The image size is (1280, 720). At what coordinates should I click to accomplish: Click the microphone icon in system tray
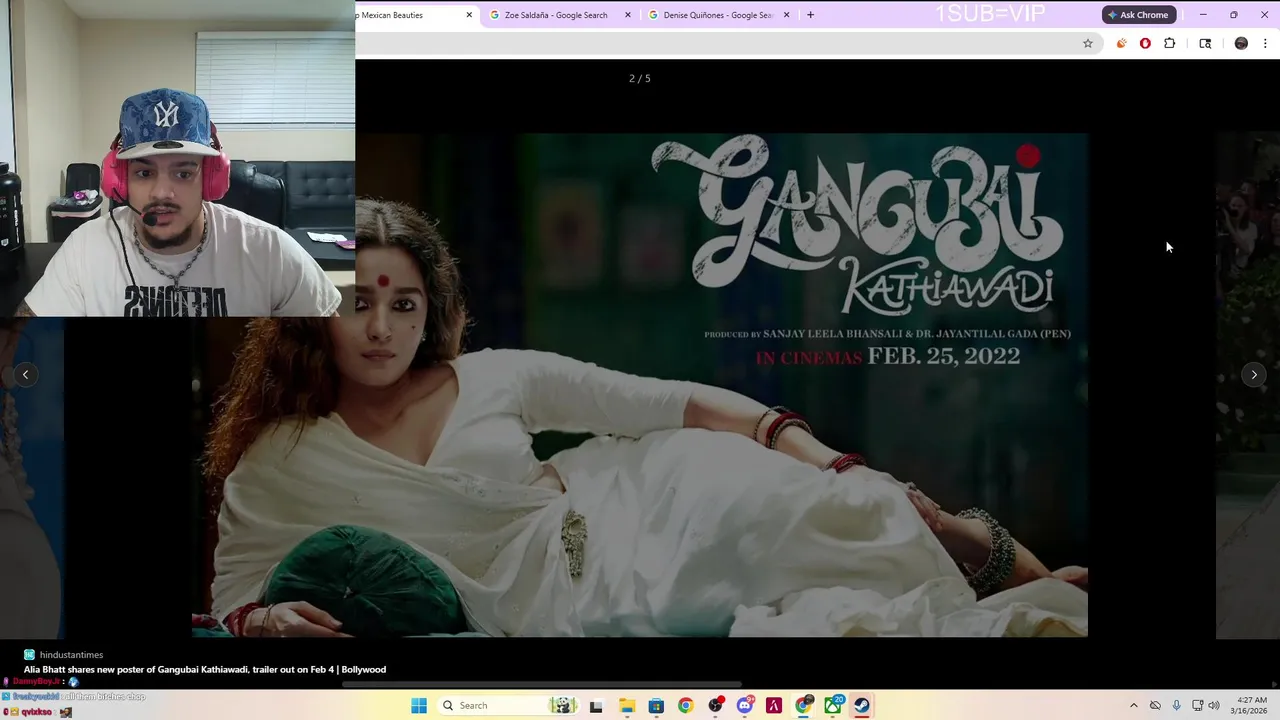(x=1176, y=706)
